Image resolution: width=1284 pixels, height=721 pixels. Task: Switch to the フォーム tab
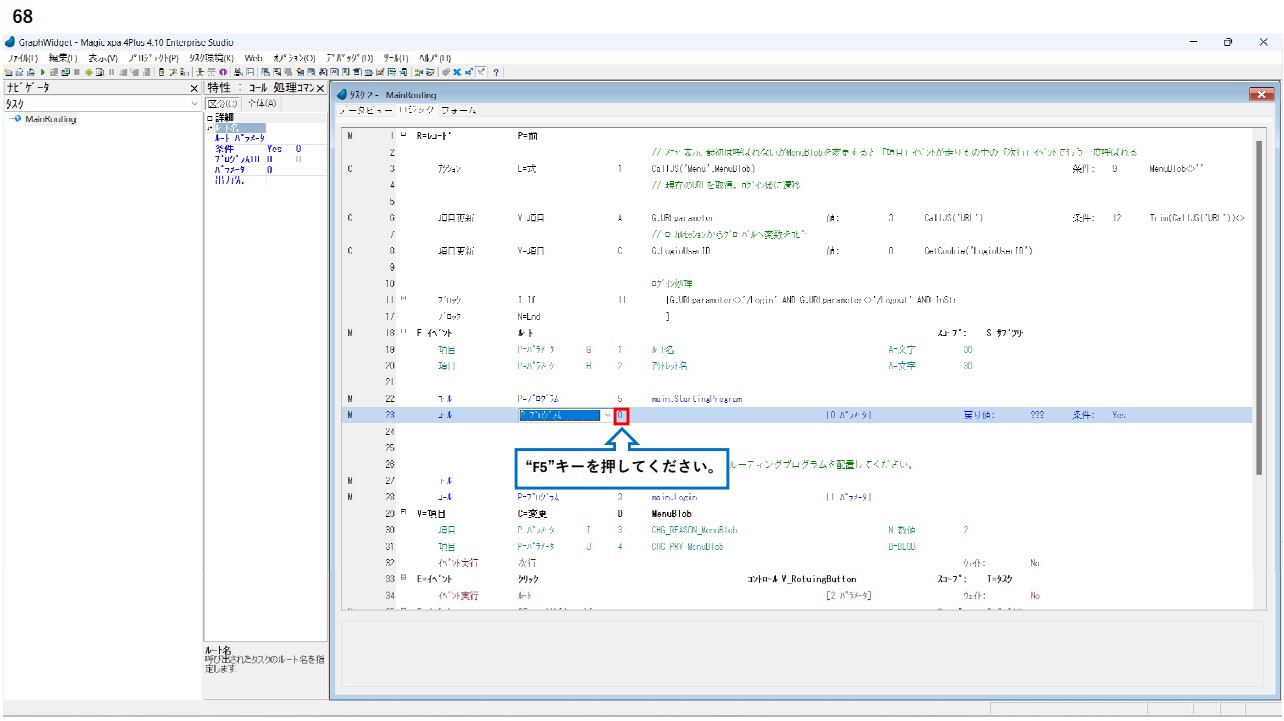pos(459,110)
